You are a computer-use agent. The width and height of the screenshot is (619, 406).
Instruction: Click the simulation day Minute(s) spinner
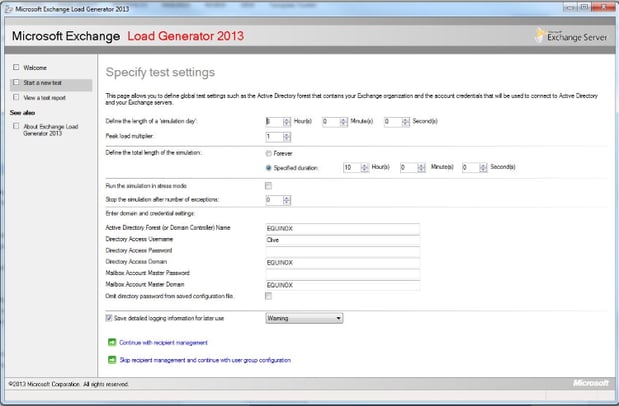point(343,122)
